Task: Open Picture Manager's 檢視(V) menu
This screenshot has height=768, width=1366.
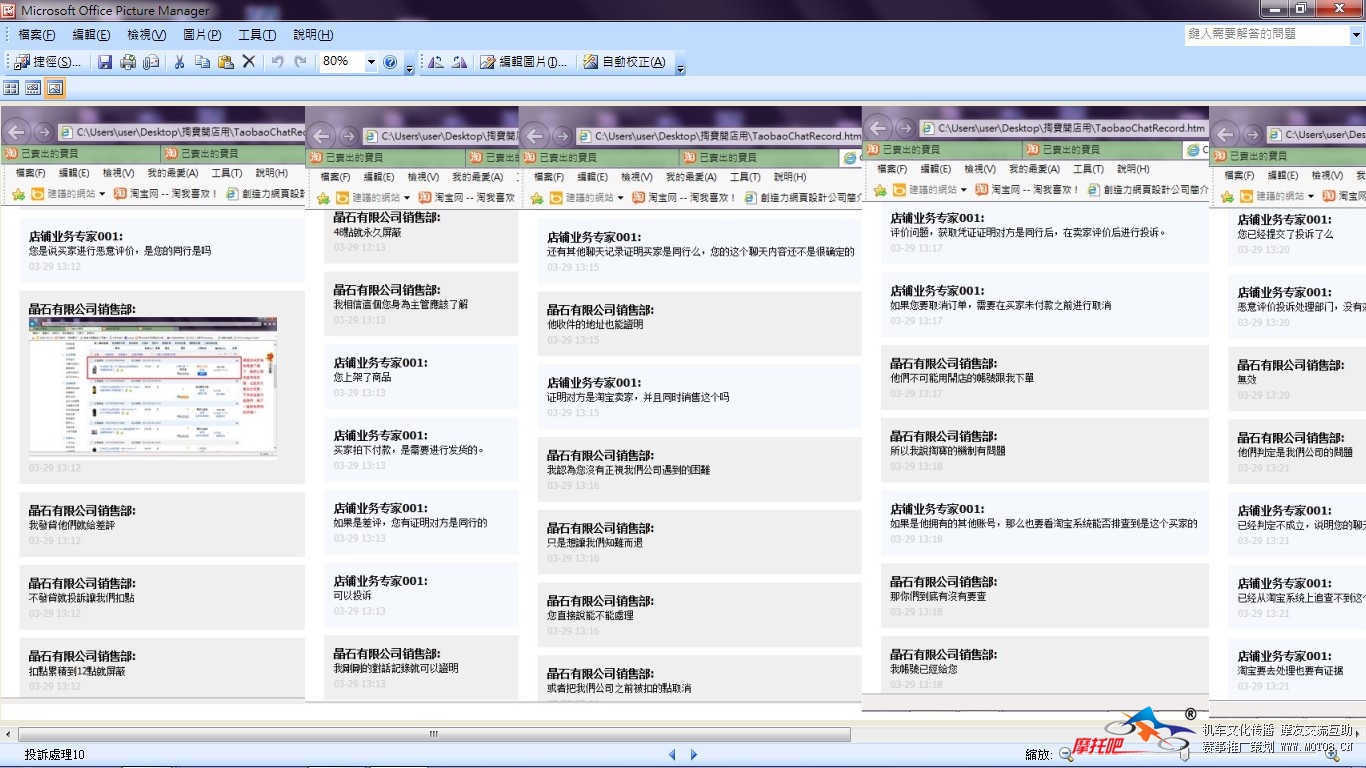Action: tap(146, 35)
